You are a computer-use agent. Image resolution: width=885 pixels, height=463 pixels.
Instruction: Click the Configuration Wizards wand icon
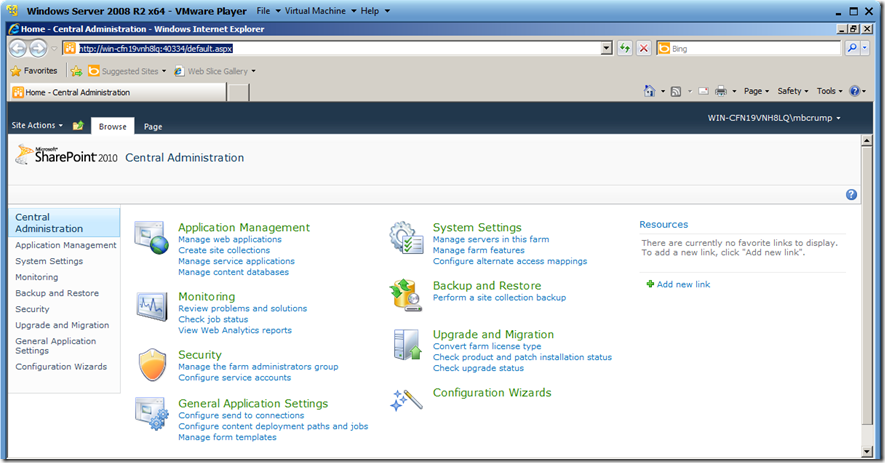click(406, 400)
